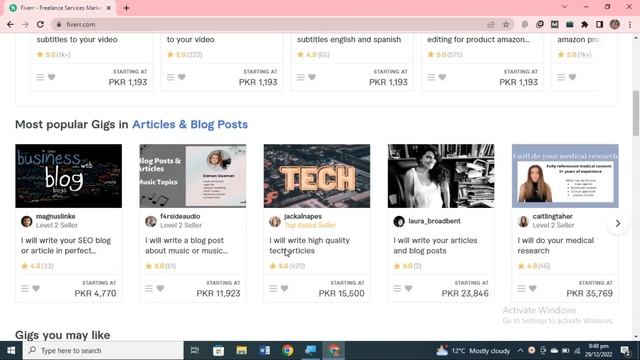Save f4rsideaudio gig with heart icon
The height and width of the screenshot is (360, 640).
pos(160,288)
